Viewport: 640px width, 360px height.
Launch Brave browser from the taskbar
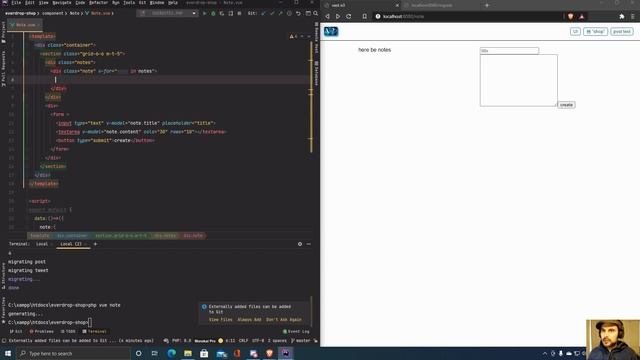click(x=269, y=353)
